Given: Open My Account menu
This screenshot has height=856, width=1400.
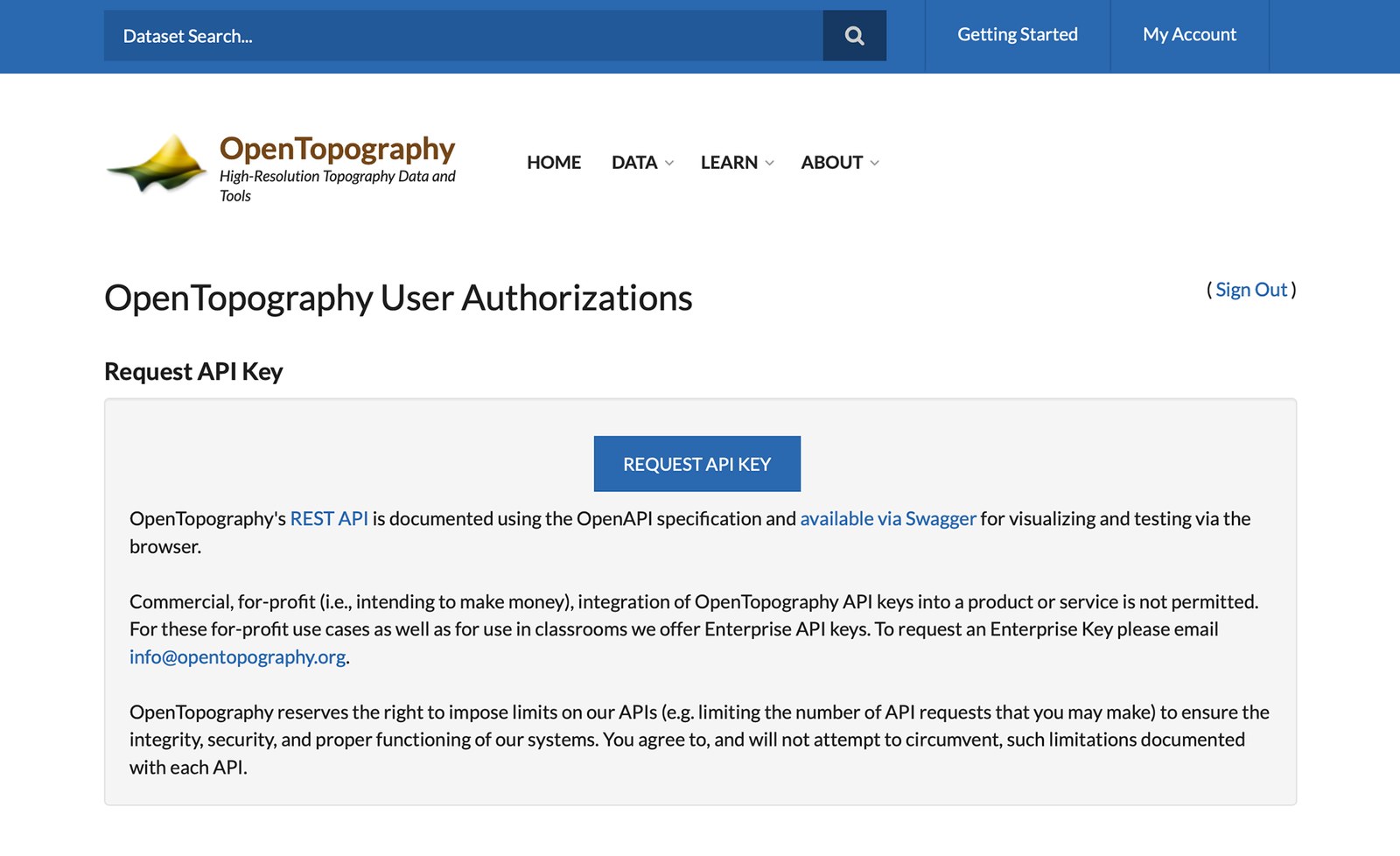Looking at the screenshot, I should (x=1189, y=35).
